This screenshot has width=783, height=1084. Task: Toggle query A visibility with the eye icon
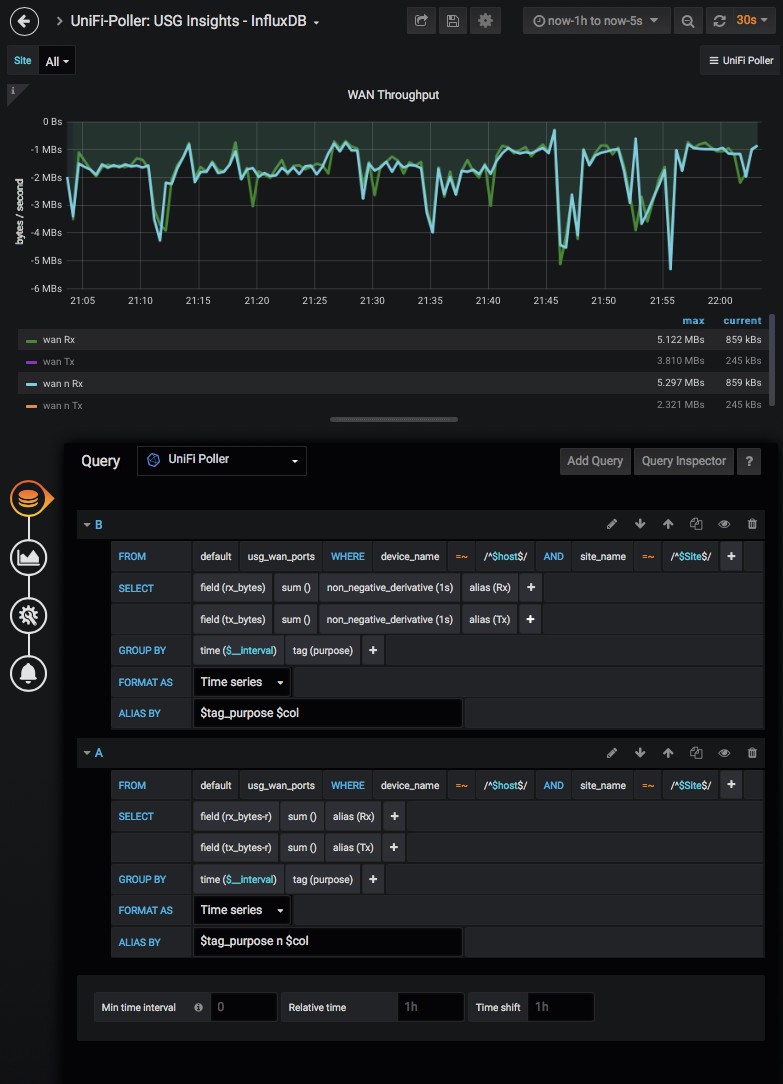pyautogui.click(x=724, y=752)
